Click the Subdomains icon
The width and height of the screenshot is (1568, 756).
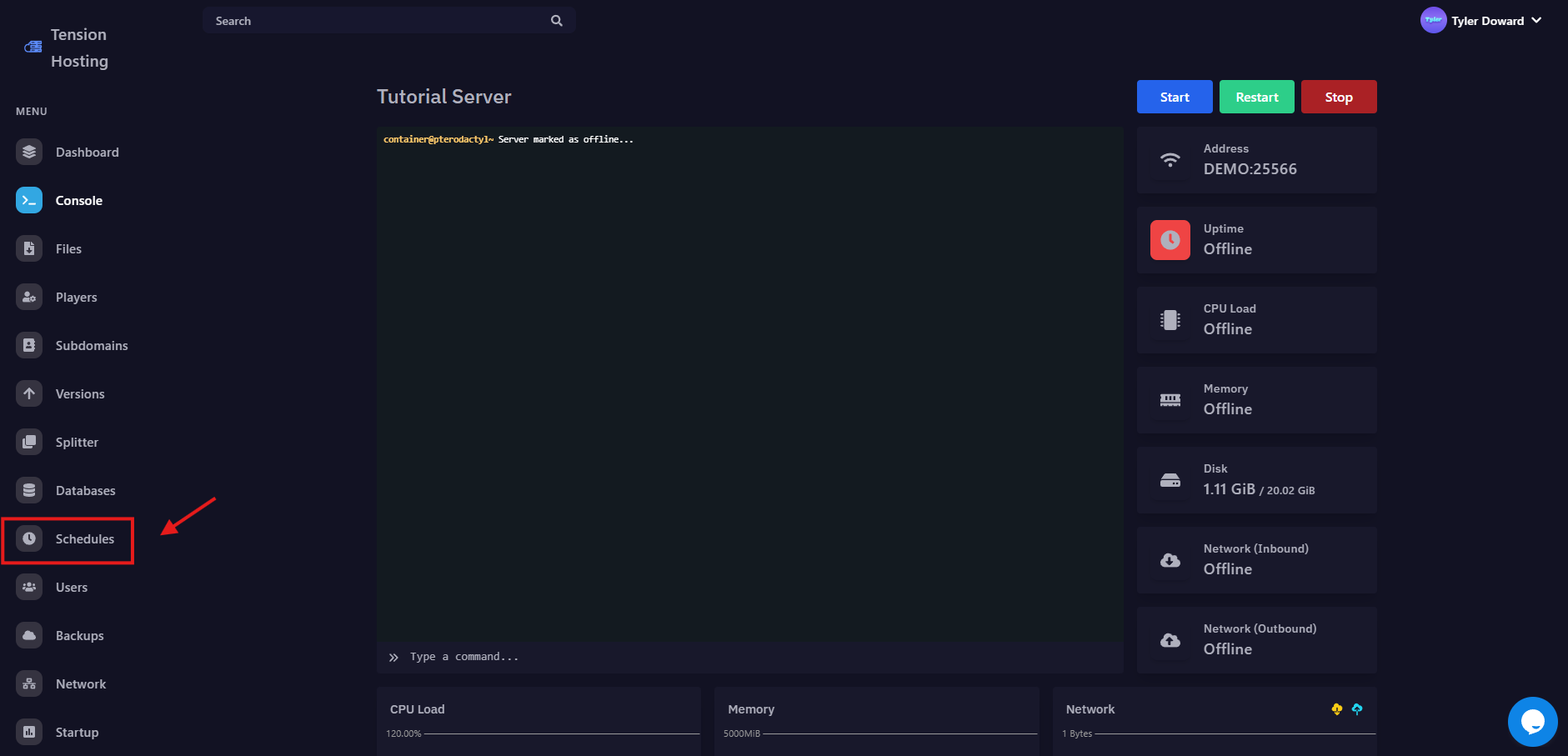(x=28, y=345)
